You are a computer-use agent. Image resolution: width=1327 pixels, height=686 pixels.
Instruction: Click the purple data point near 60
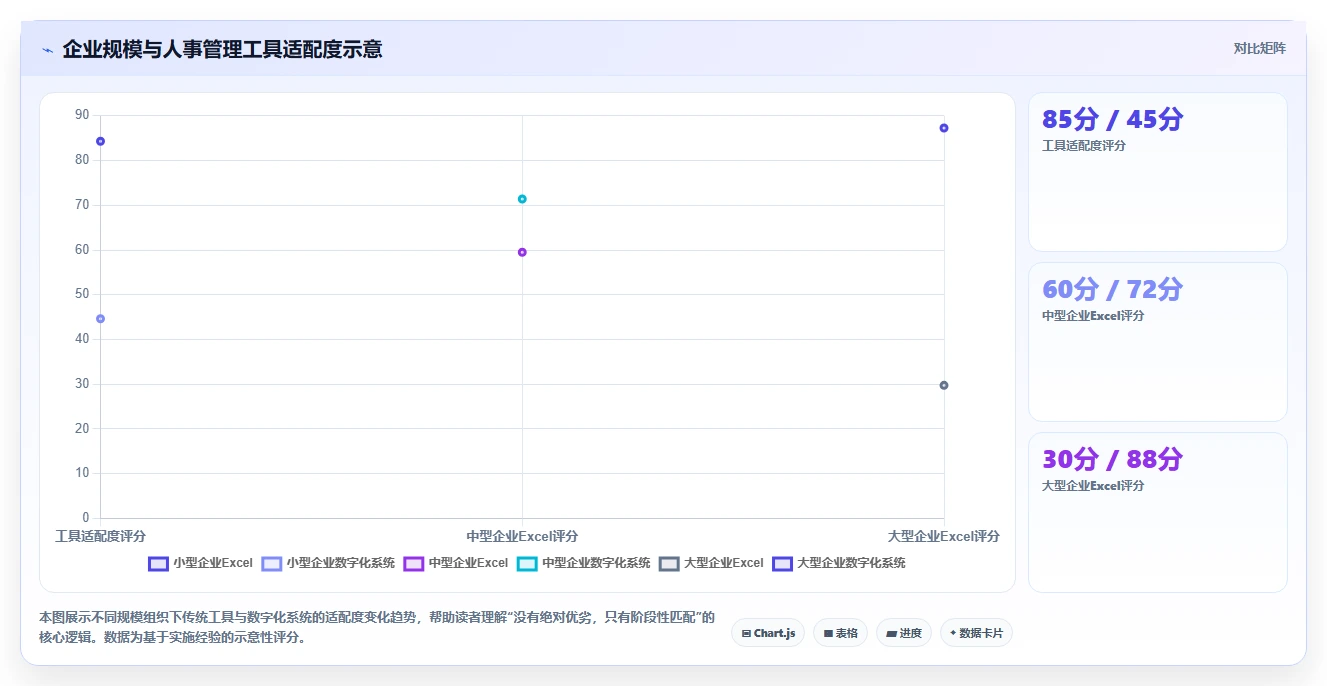(522, 252)
